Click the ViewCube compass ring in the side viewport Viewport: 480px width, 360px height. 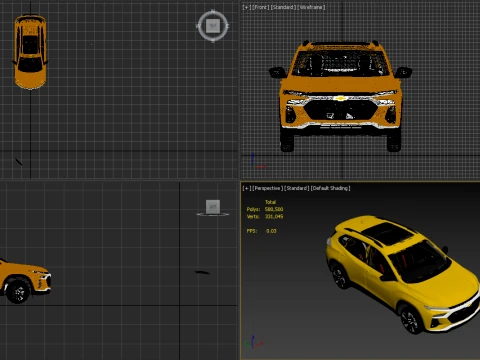pyautogui.click(x=213, y=214)
